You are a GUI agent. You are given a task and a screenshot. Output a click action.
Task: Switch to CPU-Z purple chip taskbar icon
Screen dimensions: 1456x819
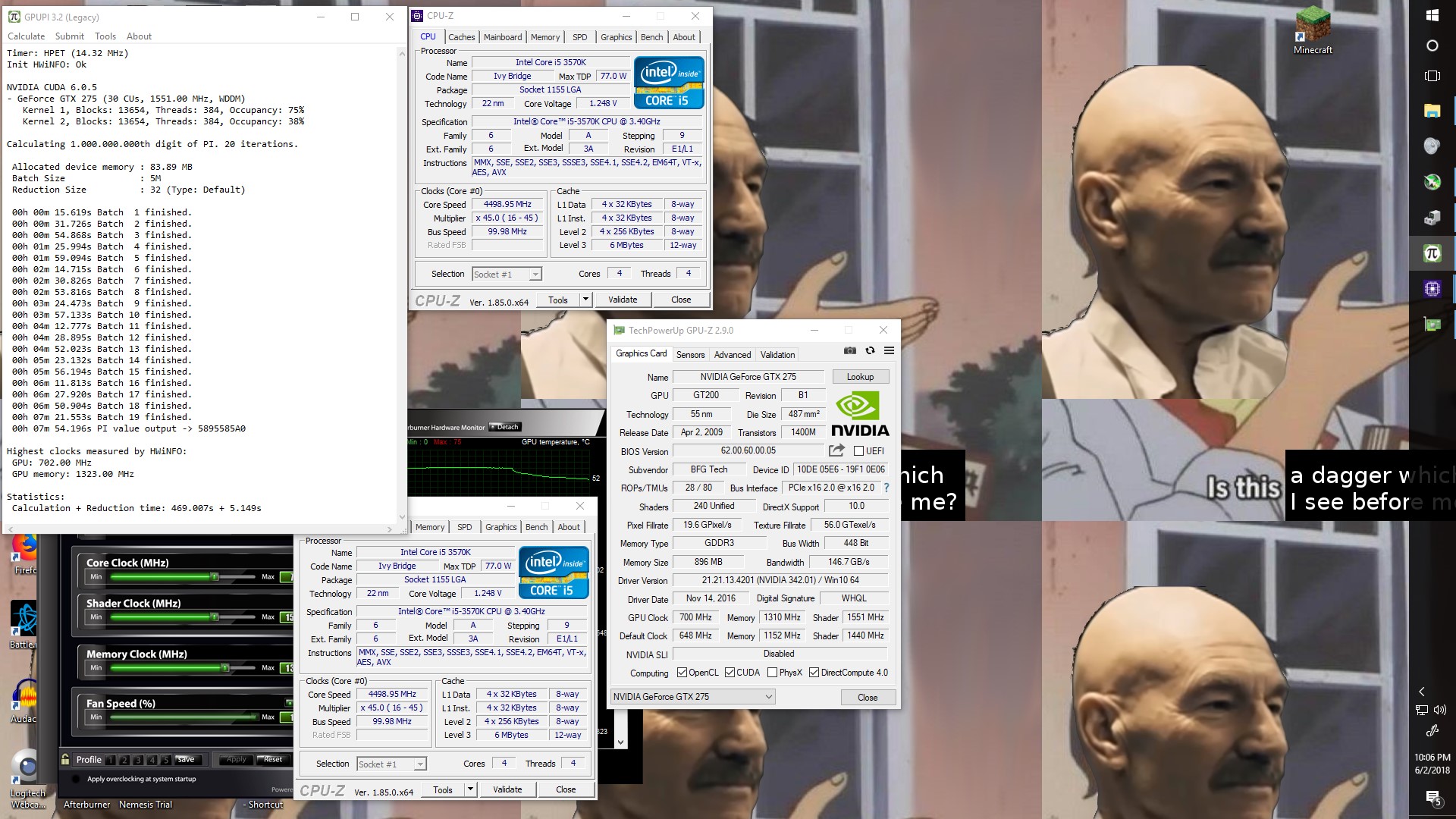coord(1432,288)
